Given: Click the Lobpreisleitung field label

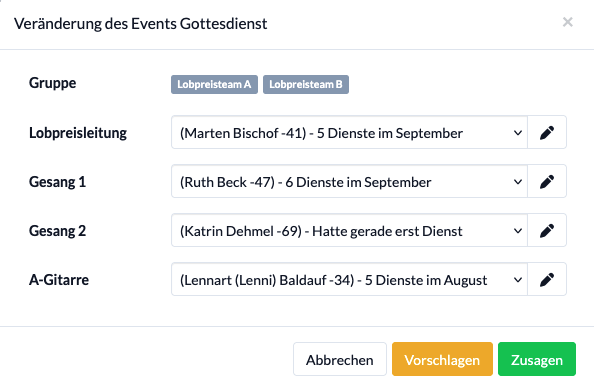Looking at the screenshot, I should 78,133.
